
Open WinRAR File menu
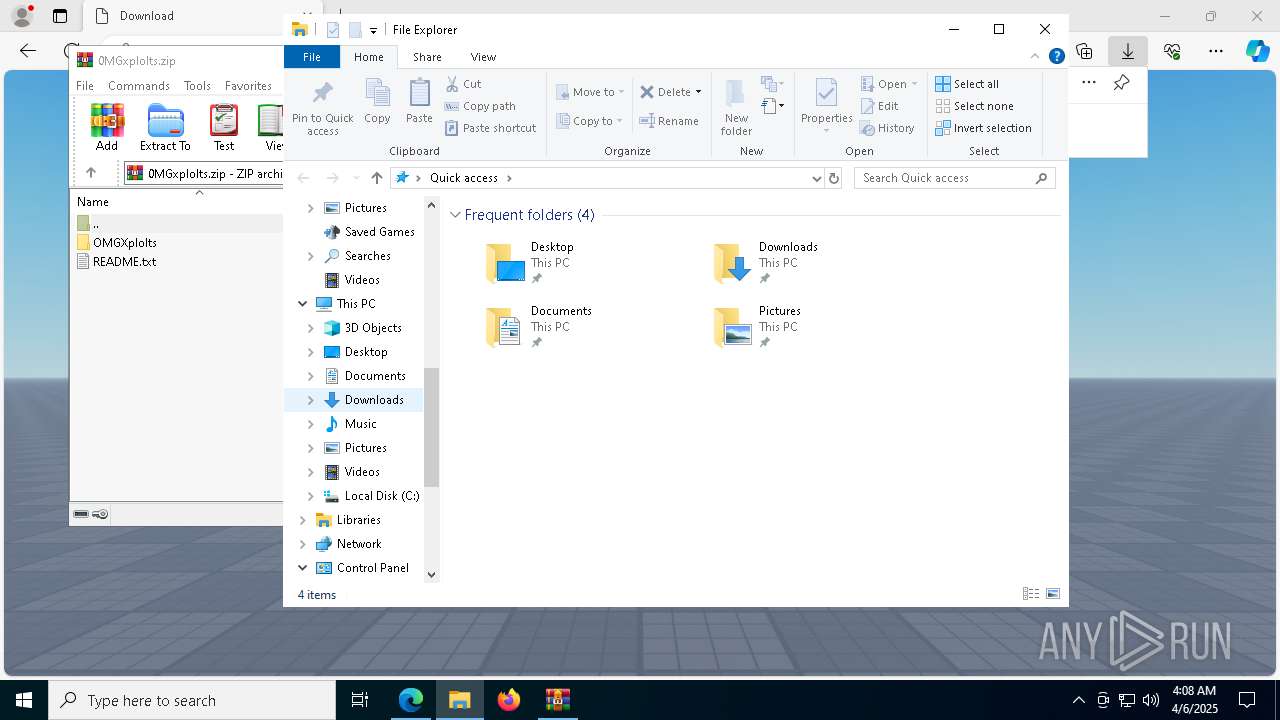point(85,86)
